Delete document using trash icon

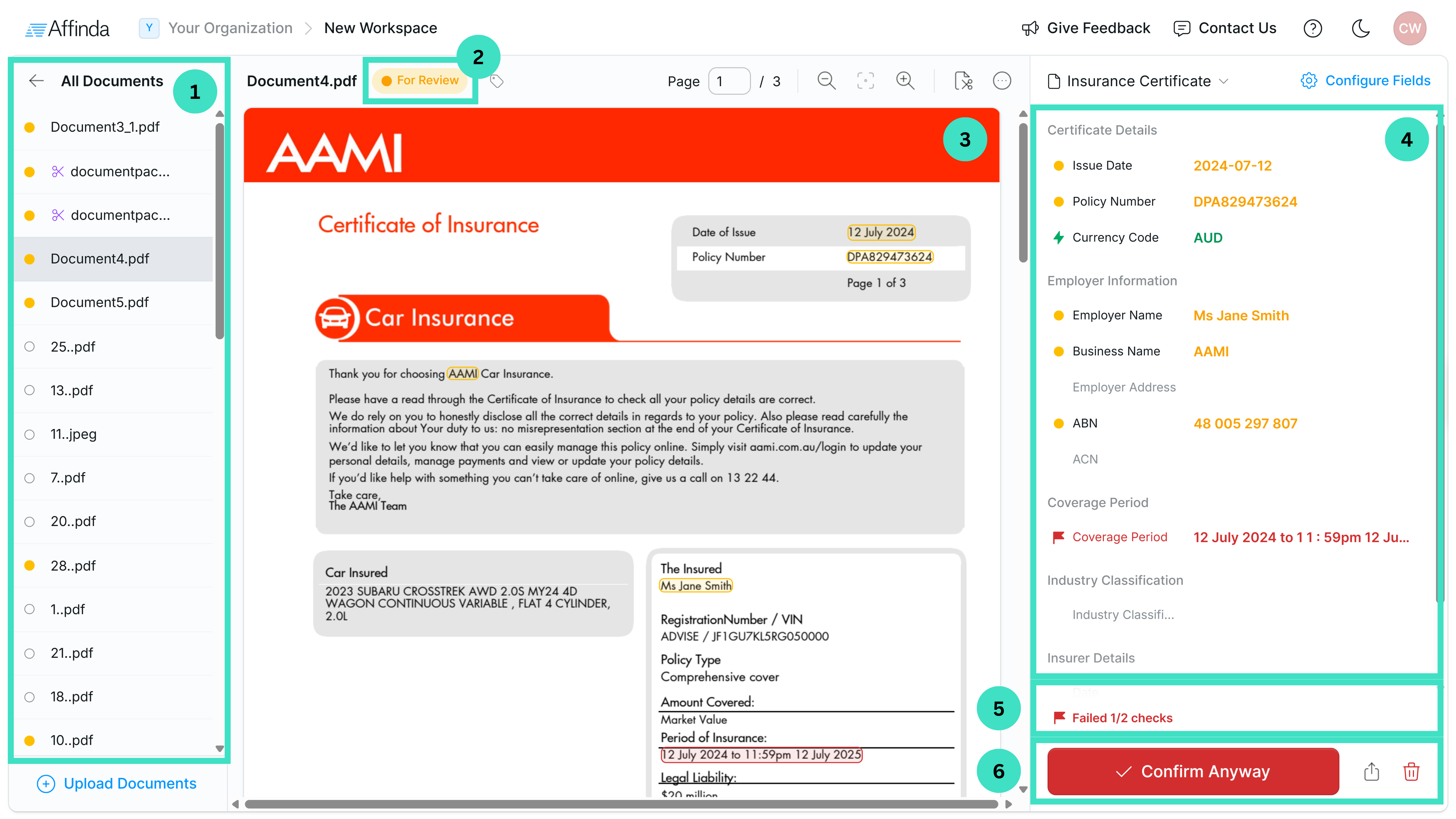1411,771
